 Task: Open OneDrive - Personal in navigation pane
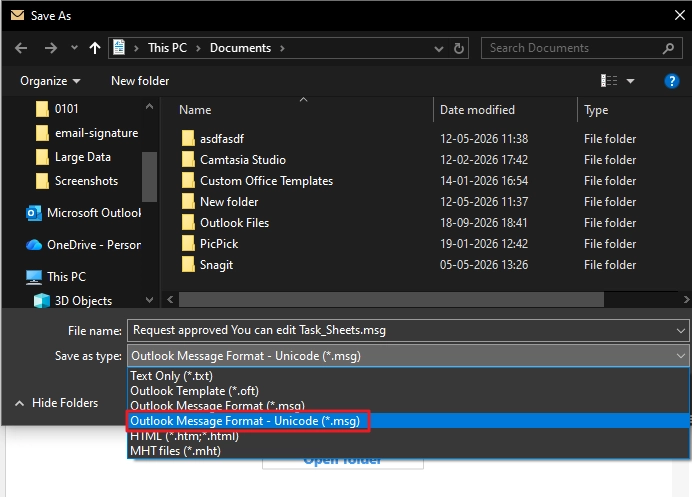click(x=94, y=245)
